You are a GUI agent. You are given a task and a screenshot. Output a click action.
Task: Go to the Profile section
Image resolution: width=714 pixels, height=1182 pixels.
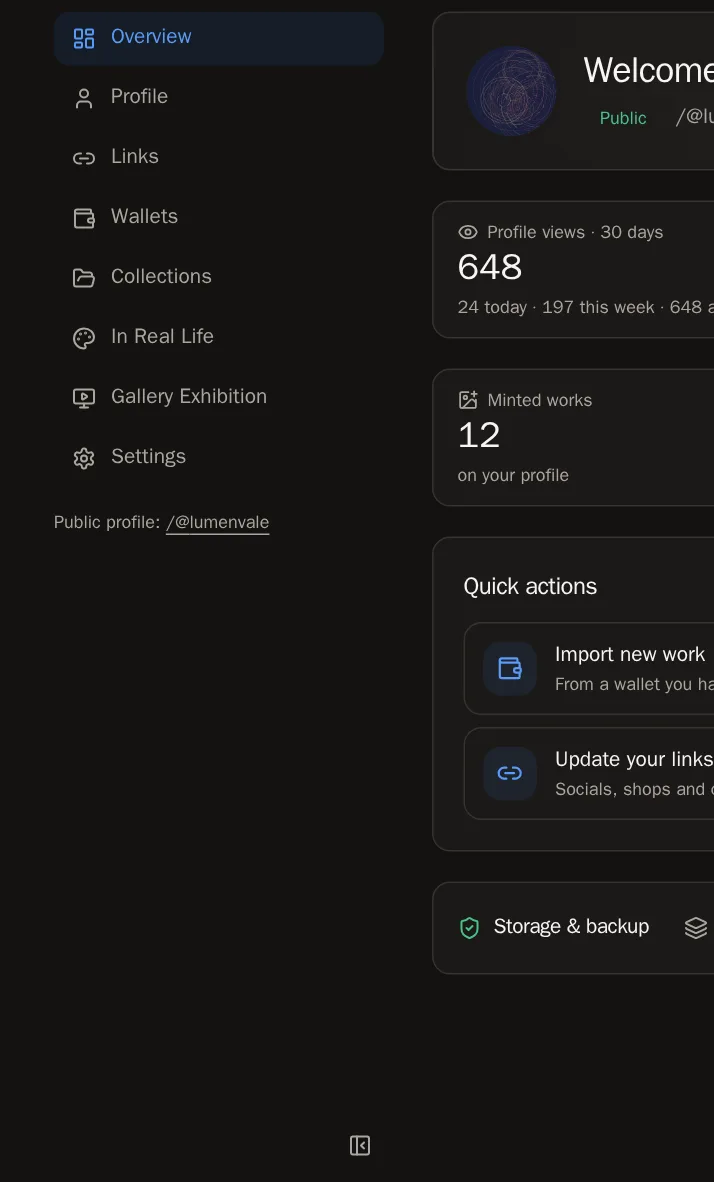219,97
